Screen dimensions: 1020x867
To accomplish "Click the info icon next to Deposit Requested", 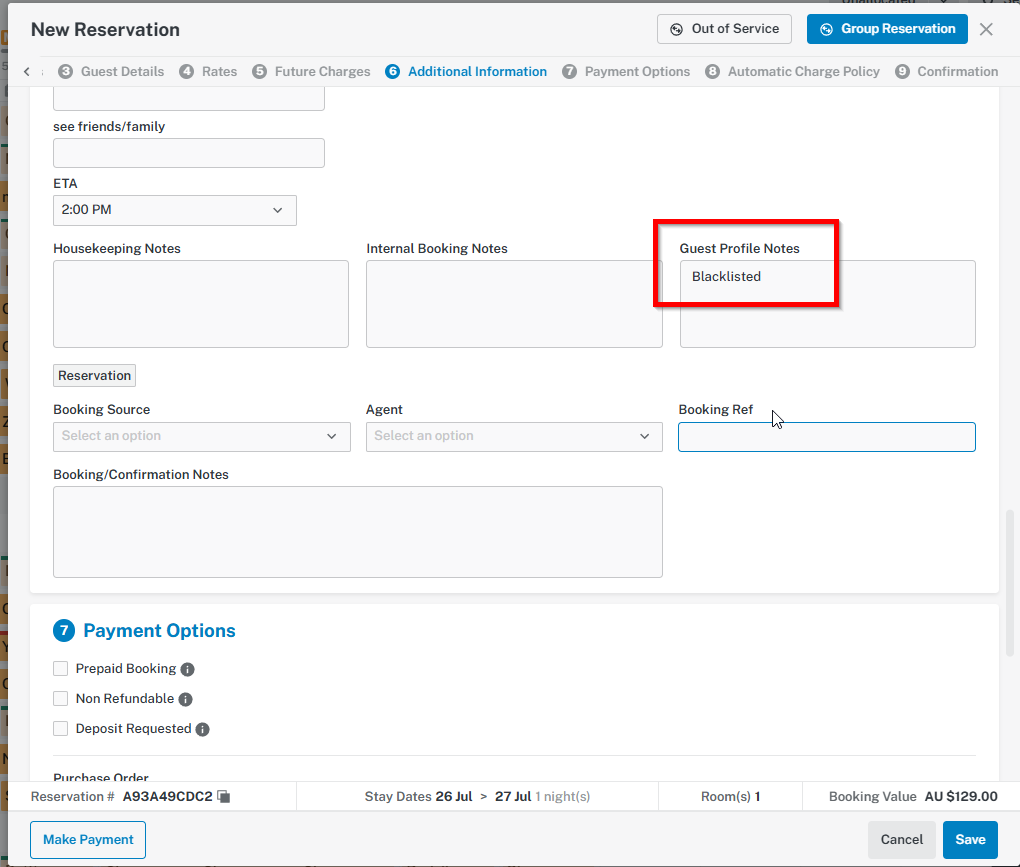I will pos(202,729).
